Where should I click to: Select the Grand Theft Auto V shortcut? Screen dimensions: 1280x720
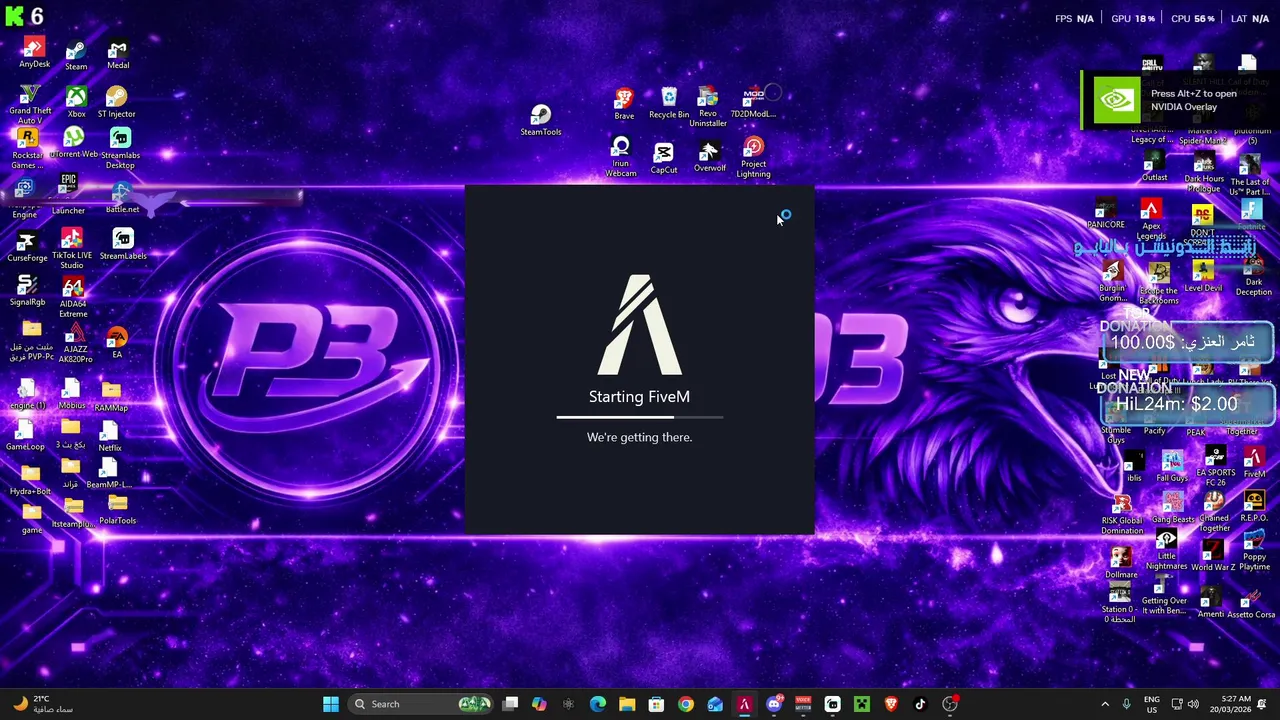coord(30,106)
